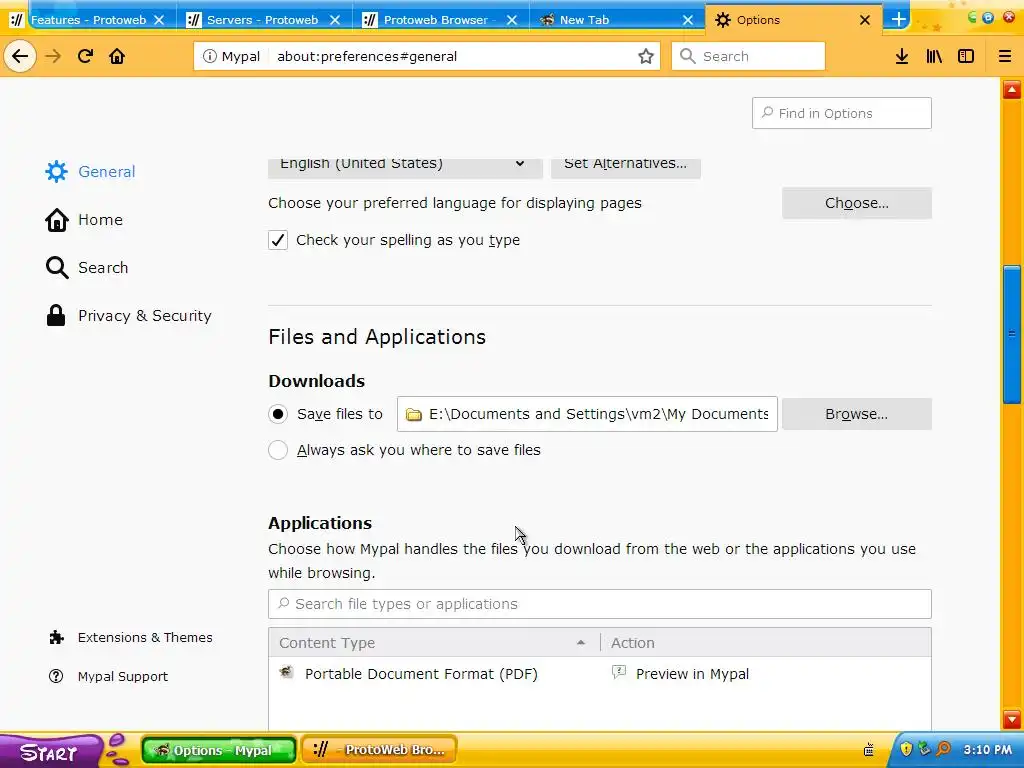Open the Downloads arrow in toolbar
This screenshot has height=768, width=1024.
902,56
